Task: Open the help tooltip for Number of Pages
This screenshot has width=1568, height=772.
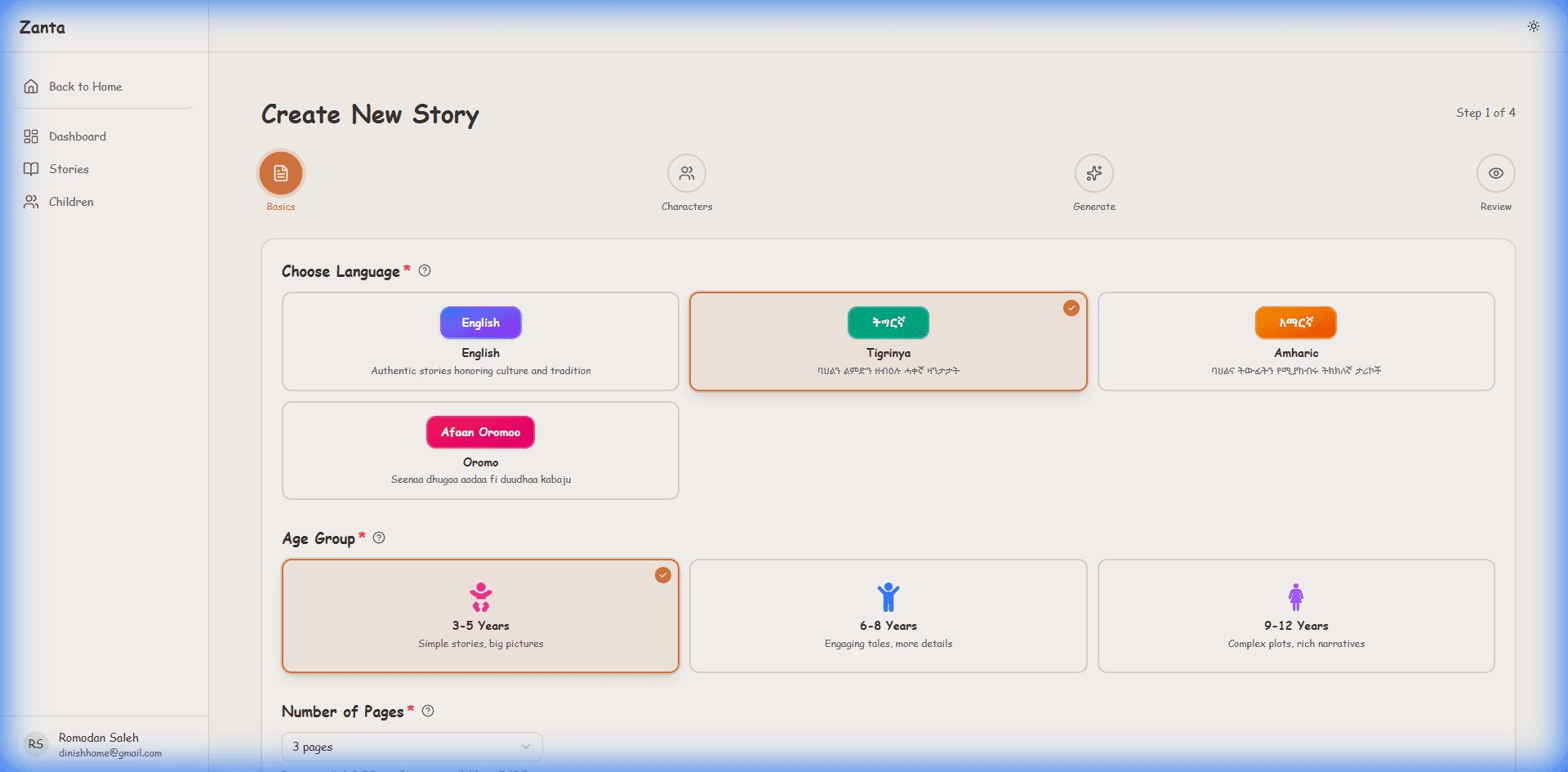Action: [428, 711]
